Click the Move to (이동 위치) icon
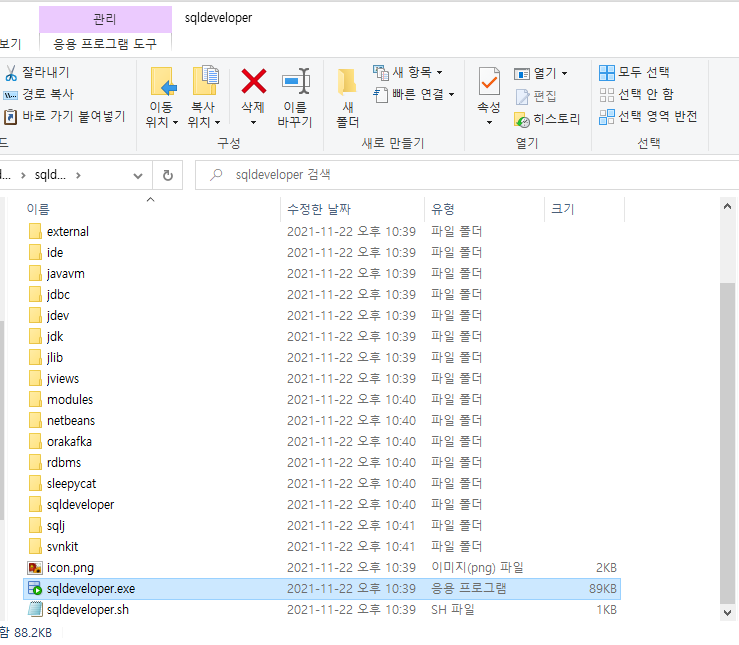The image size is (739, 645). pos(163,82)
